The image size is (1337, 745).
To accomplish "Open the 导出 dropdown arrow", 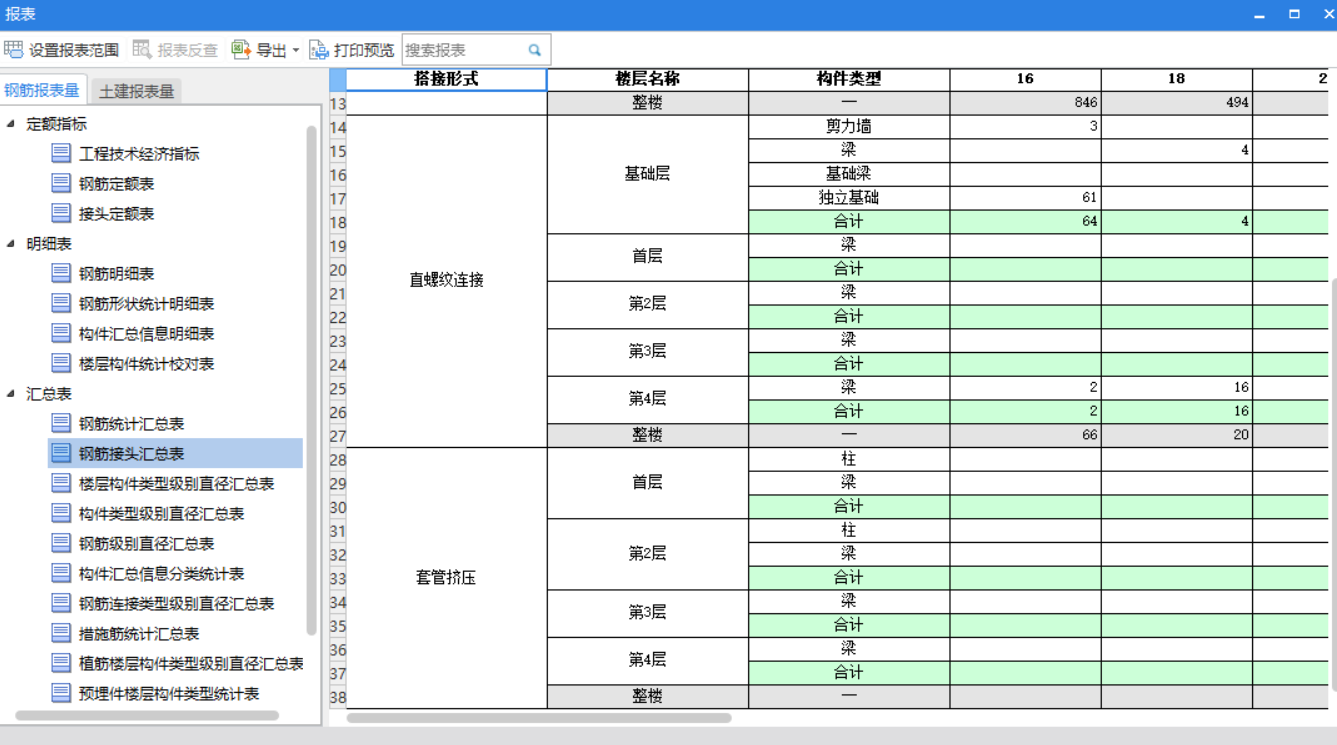I will click(x=296, y=51).
